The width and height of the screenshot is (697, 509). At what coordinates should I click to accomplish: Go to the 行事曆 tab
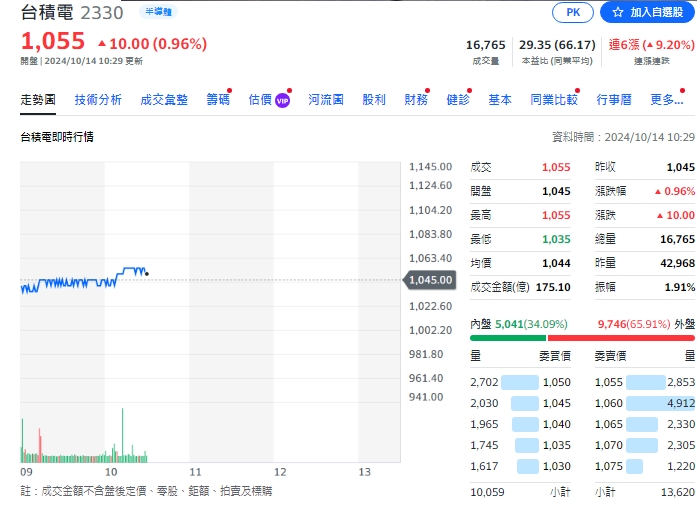coord(614,100)
